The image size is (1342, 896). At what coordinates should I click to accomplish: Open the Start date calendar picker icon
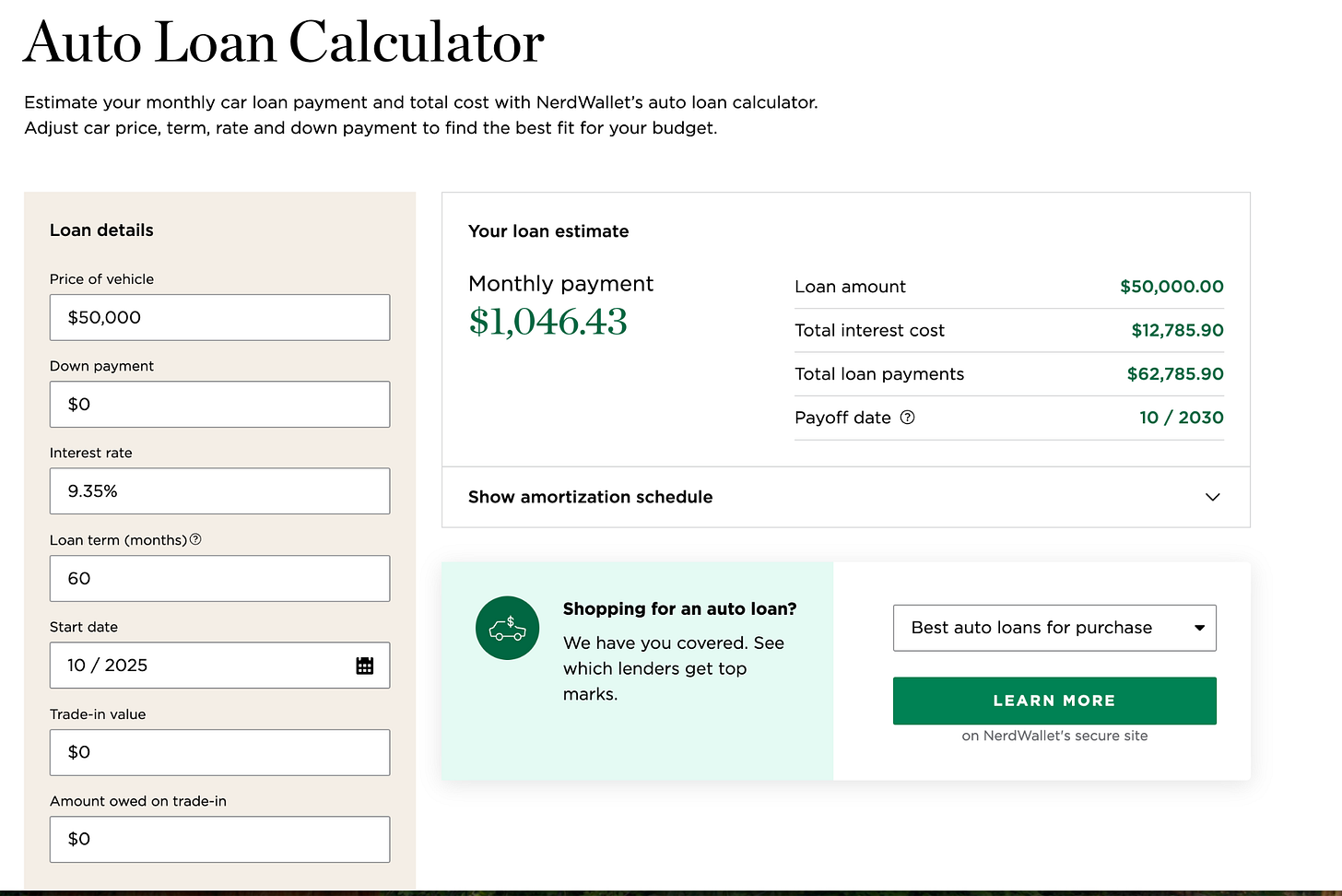365,665
